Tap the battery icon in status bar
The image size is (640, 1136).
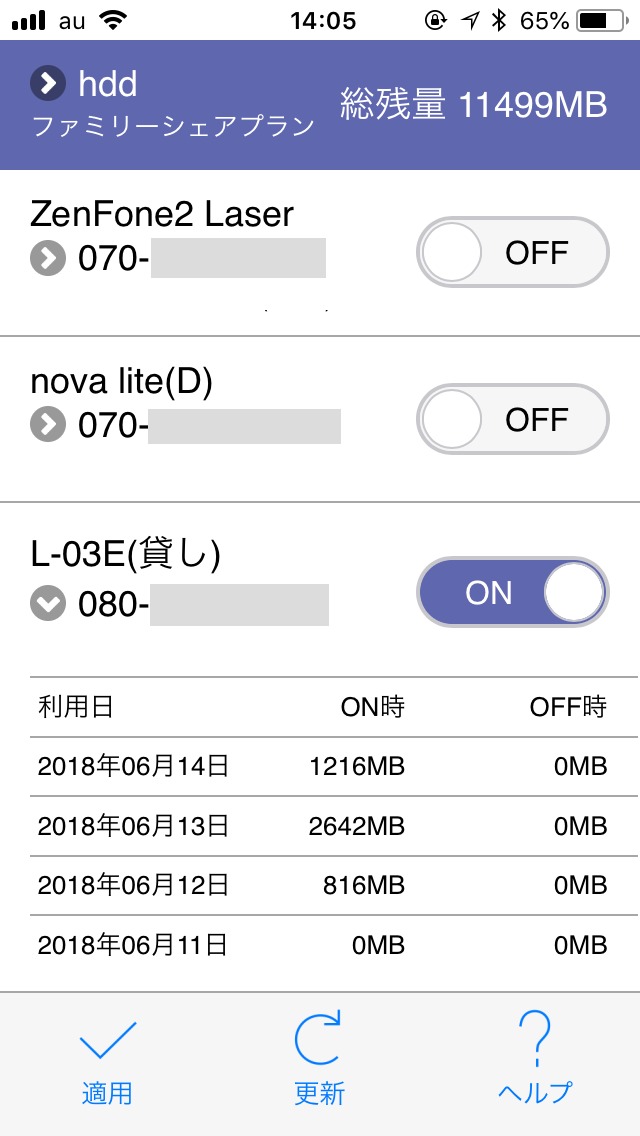[x=599, y=20]
